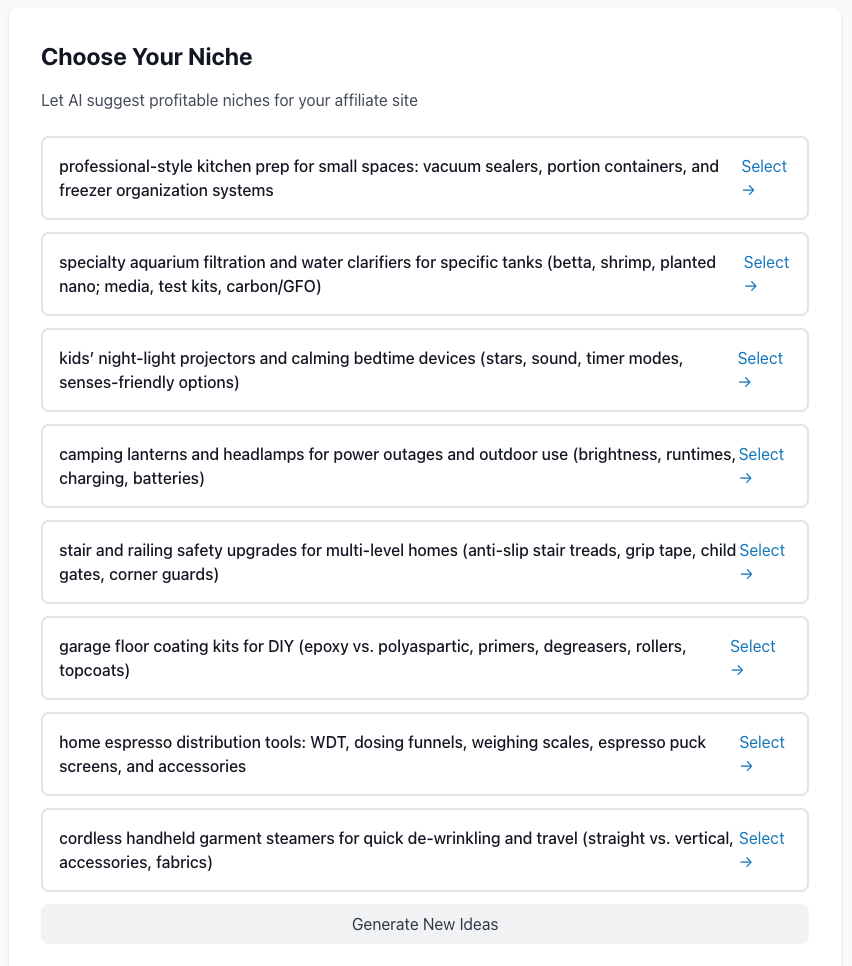Select the home espresso distribution tools niche
852x966 pixels.
tap(762, 755)
